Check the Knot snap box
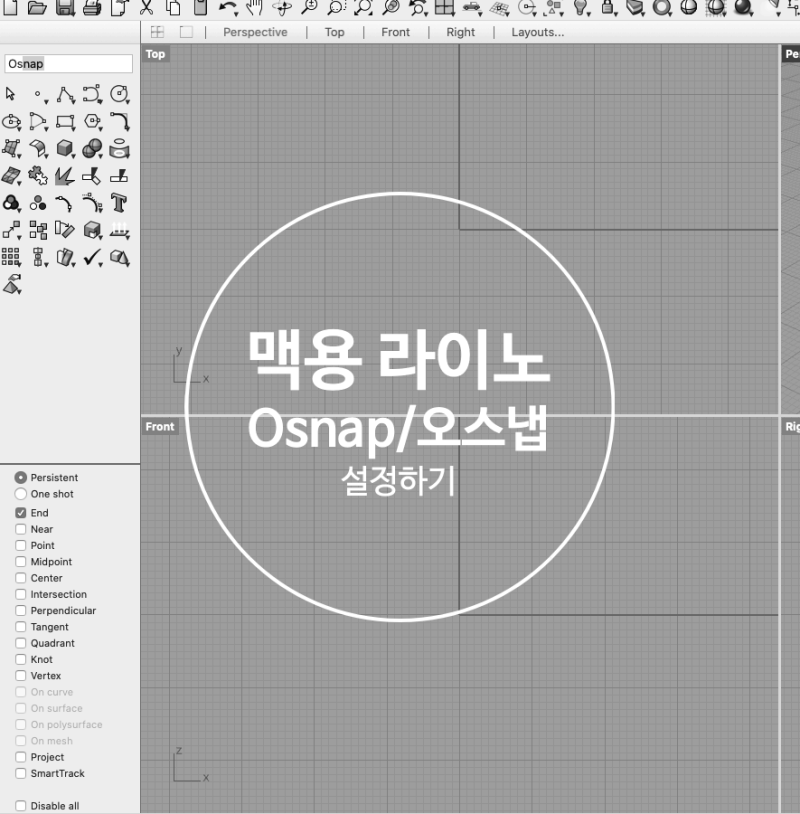This screenshot has width=800, height=814. tap(21, 659)
